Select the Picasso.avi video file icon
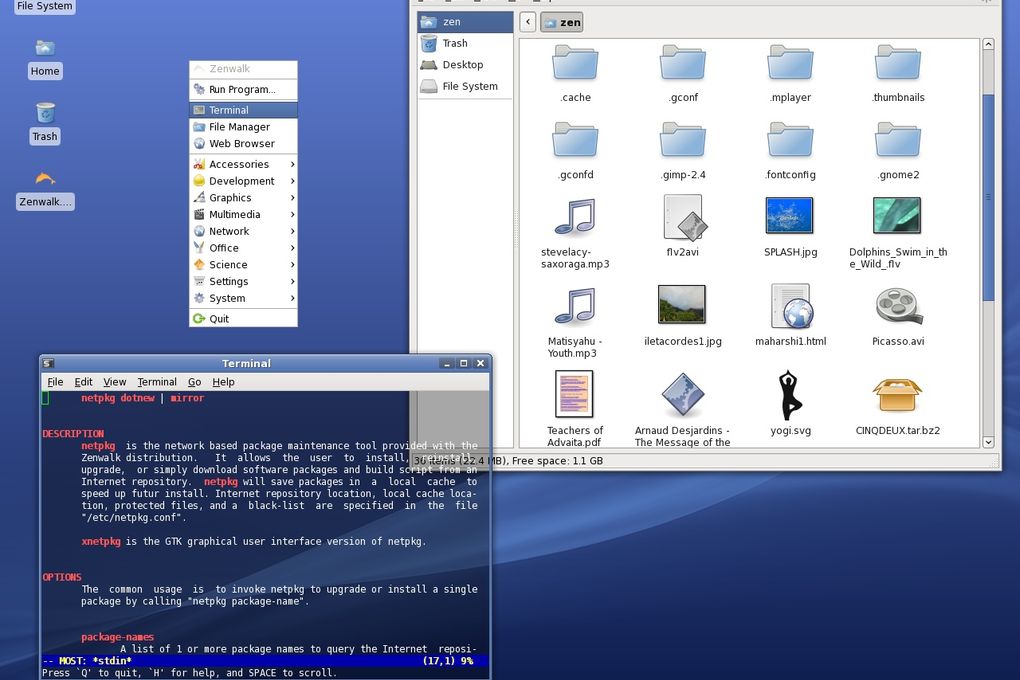 tap(899, 306)
